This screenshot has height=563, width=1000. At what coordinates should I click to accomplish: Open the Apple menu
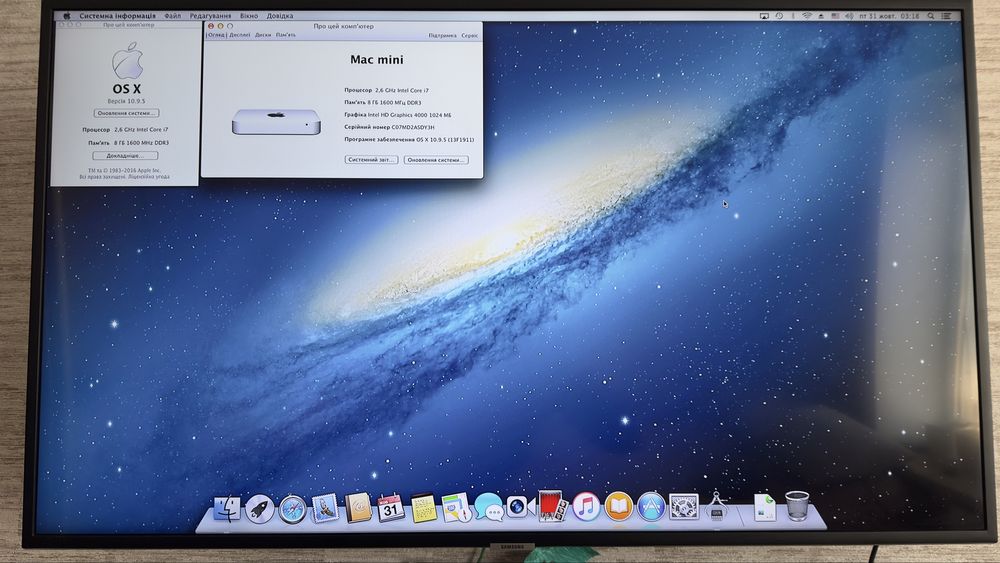pos(67,16)
